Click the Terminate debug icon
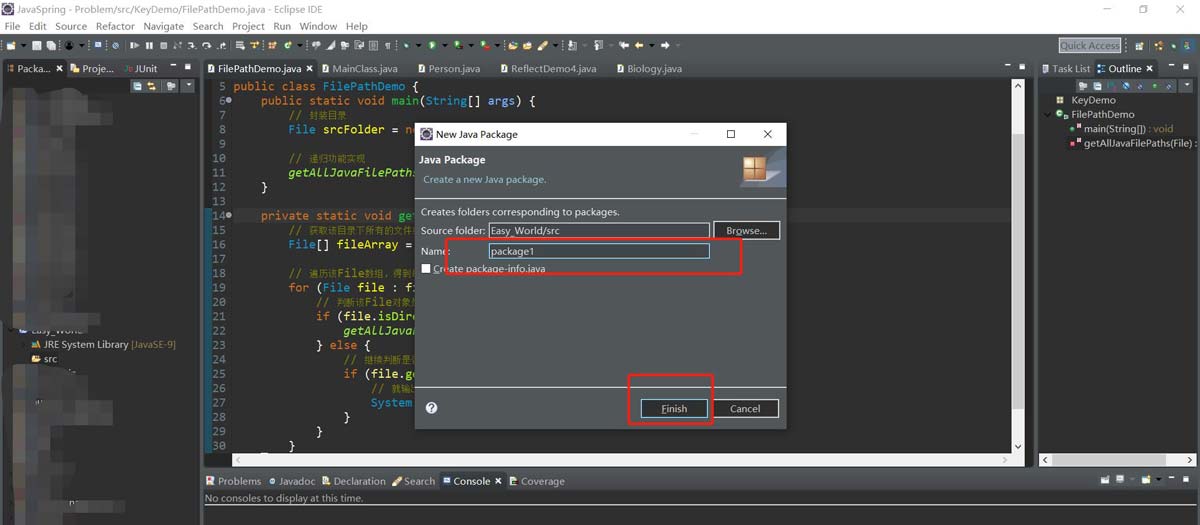The height and width of the screenshot is (525, 1200). [x=164, y=45]
